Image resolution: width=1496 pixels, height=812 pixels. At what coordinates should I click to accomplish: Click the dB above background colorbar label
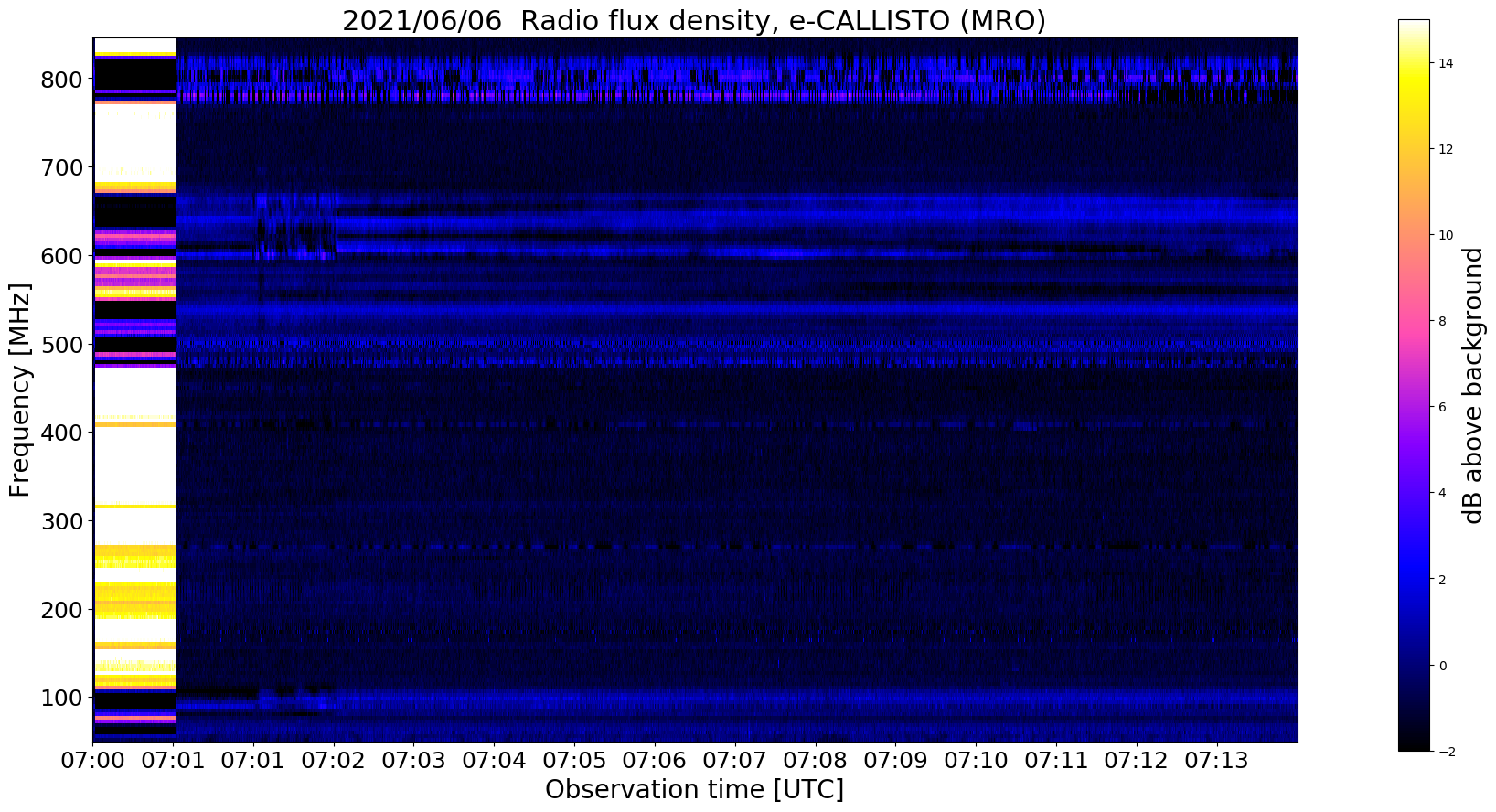[x=1472, y=386]
